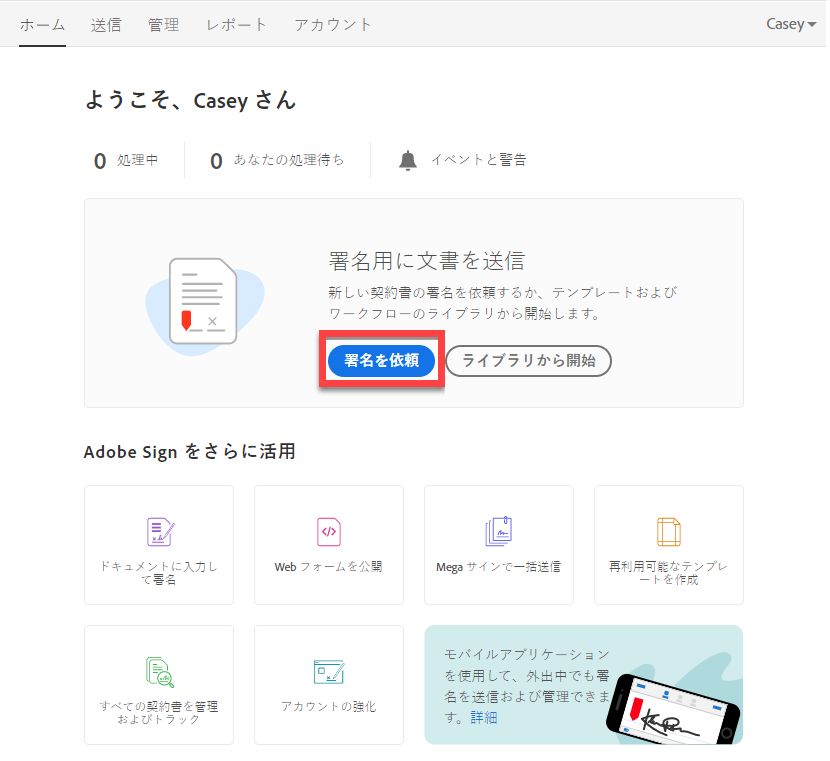Open 再利用可能なテンプレートを作成 label
Screen dimensions: 830x761
coord(669,573)
